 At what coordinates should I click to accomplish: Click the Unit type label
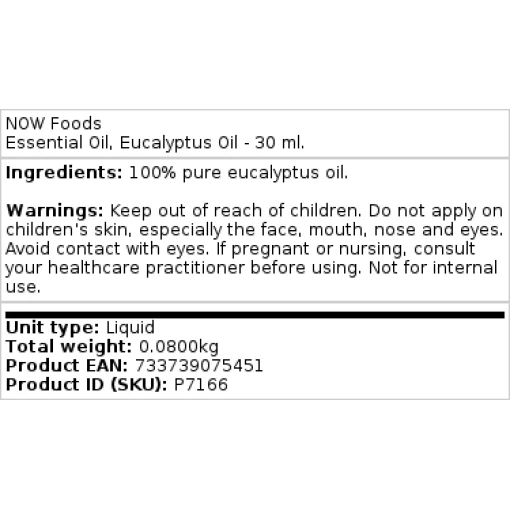[x=52, y=328]
